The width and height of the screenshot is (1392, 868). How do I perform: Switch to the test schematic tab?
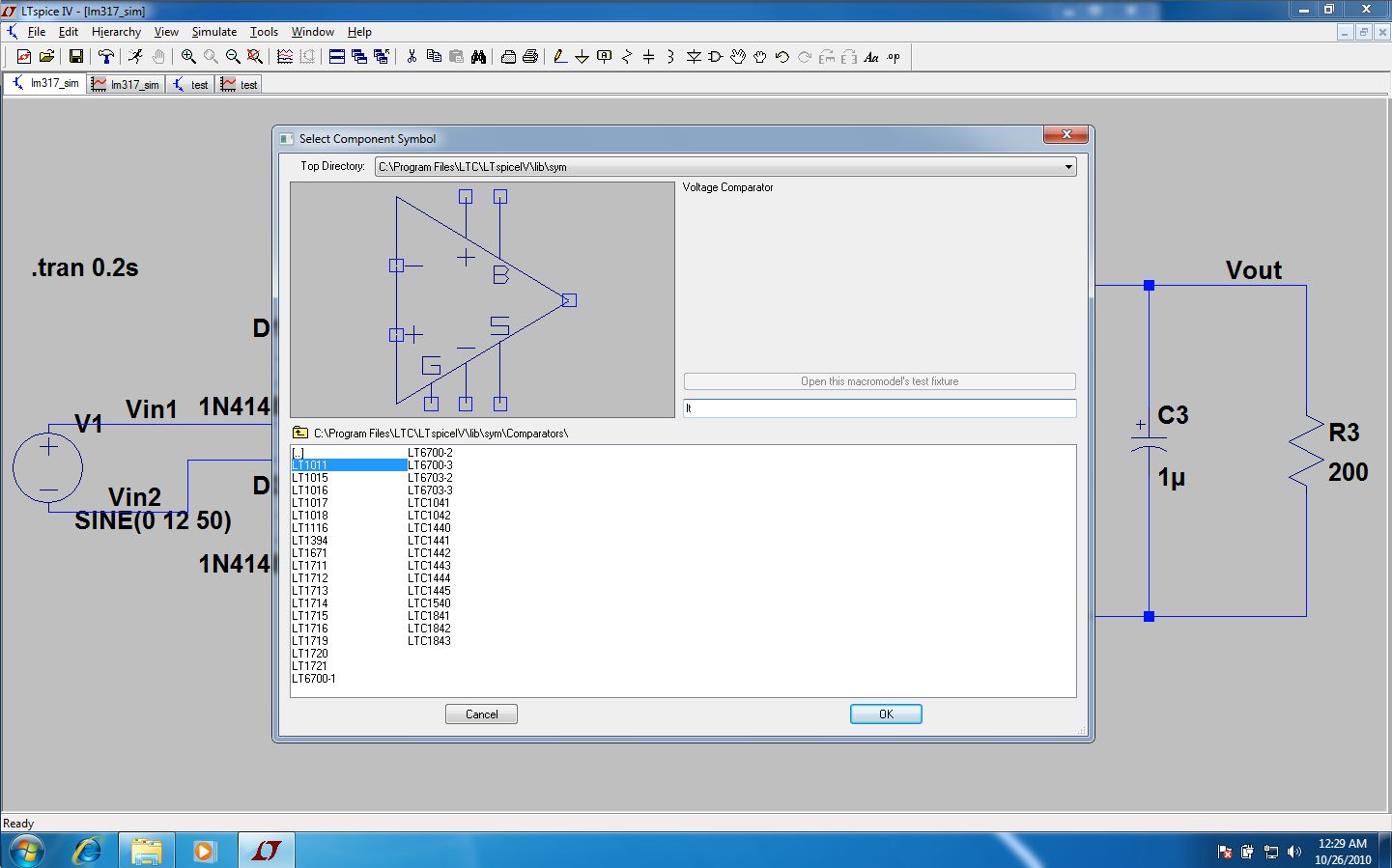pos(190,85)
